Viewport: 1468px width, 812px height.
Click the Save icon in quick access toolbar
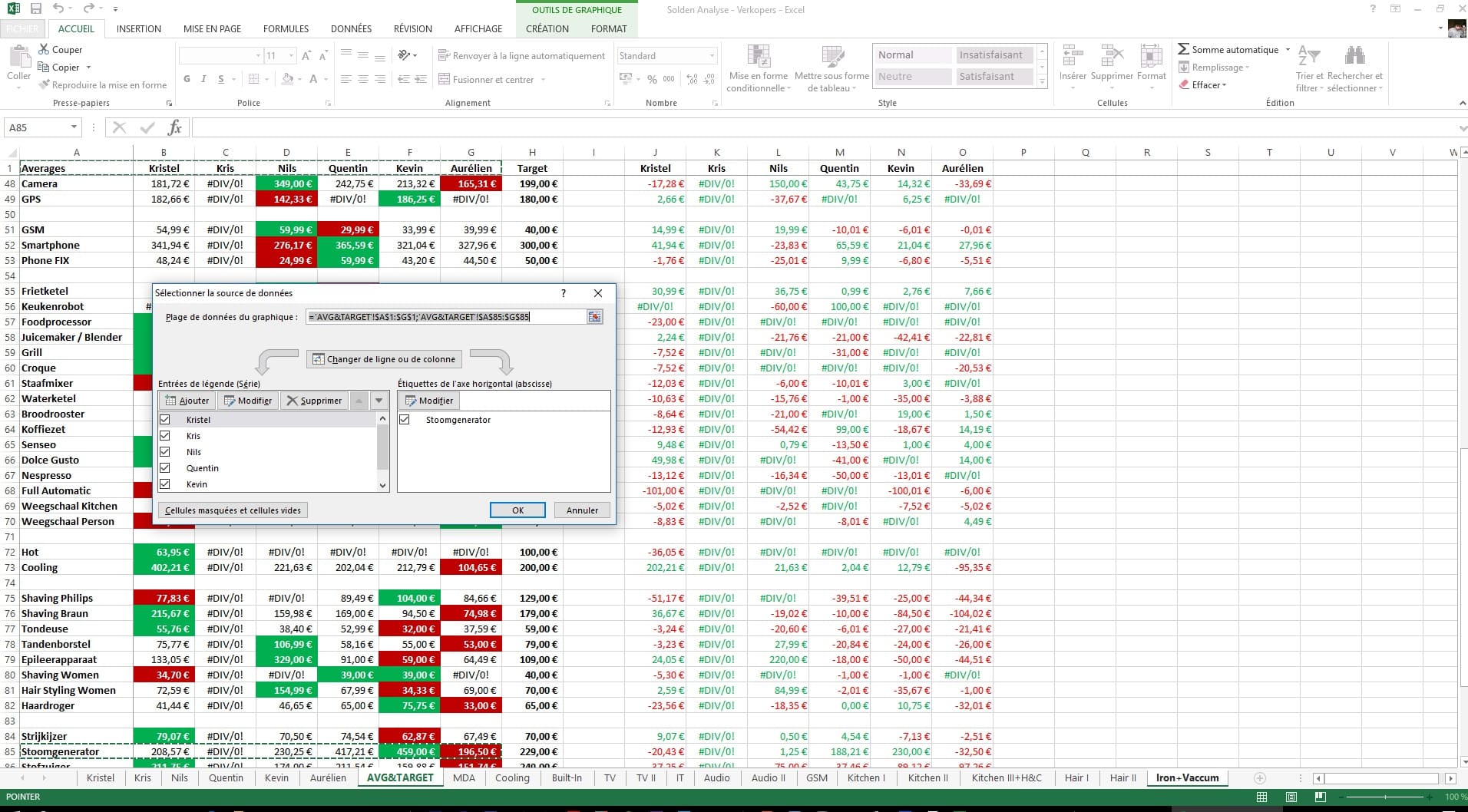[35, 8]
